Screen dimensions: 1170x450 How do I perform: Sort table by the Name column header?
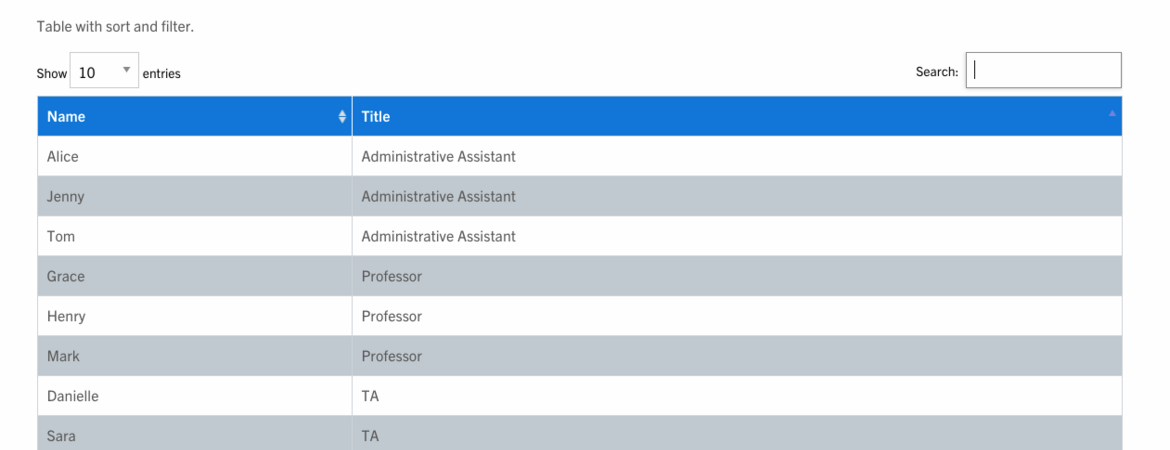click(x=66, y=117)
